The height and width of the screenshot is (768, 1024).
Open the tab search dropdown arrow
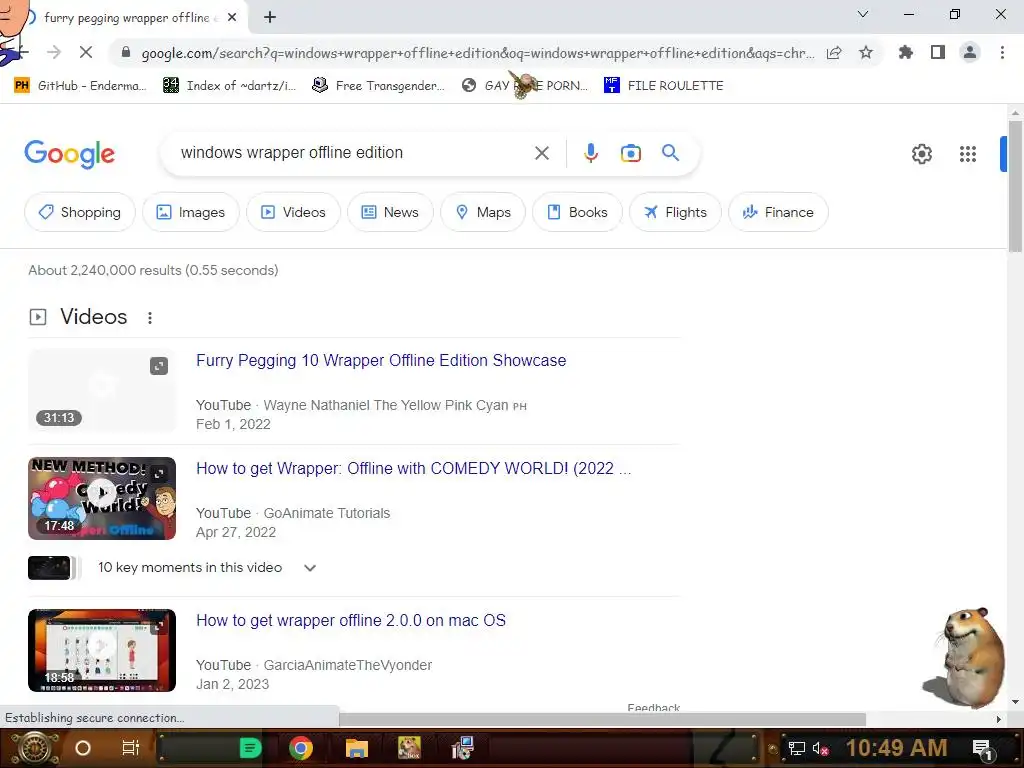tap(863, 14)
